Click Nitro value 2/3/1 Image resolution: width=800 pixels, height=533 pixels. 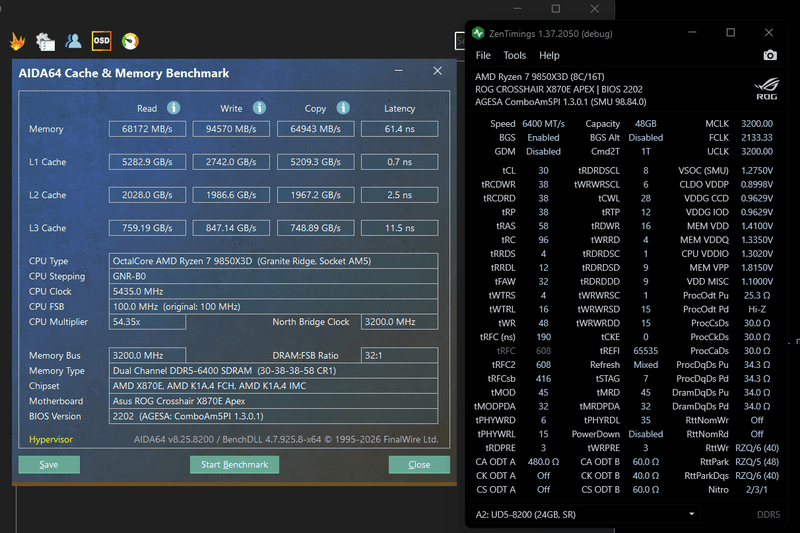(757, 490)
